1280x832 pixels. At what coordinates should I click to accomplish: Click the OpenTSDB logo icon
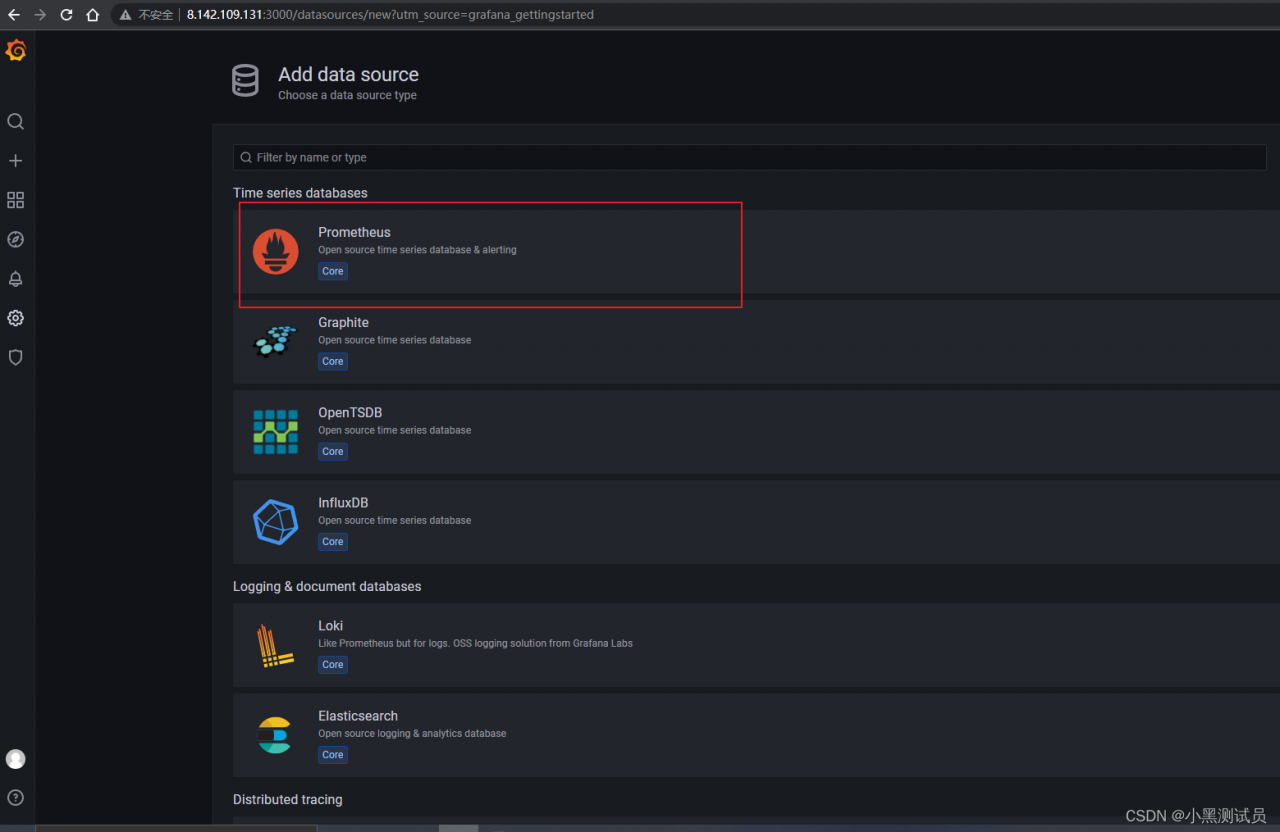[275, 431]
